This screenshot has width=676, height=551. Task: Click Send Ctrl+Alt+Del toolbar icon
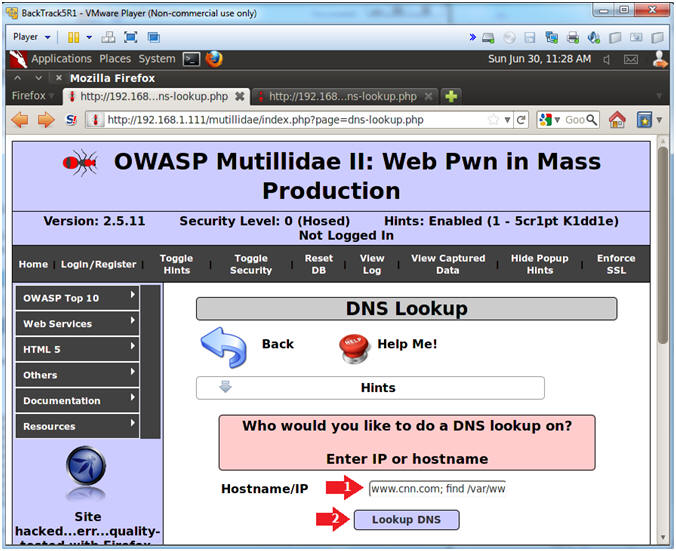108,38
